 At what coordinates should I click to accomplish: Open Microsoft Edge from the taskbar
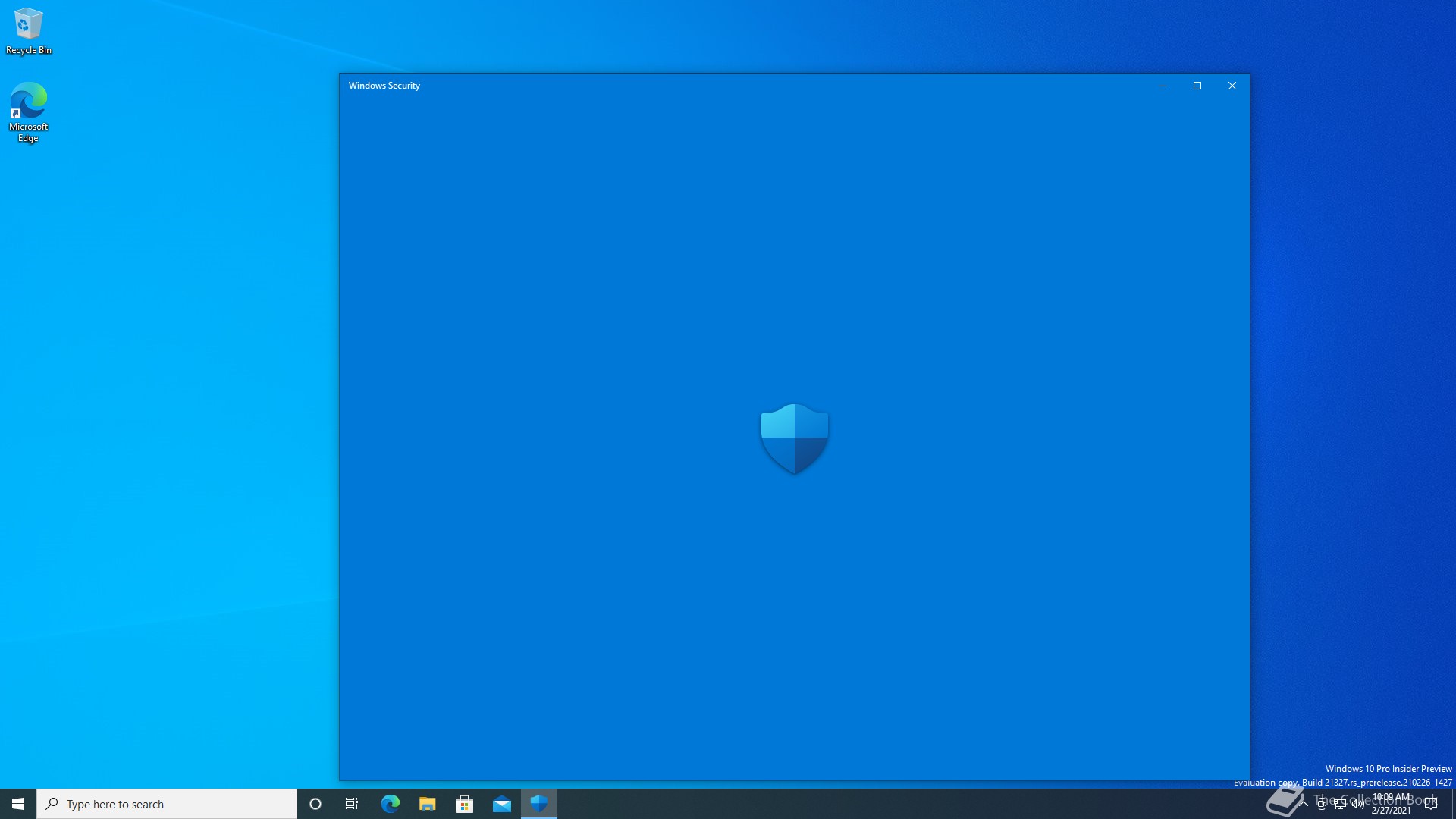pyautogui.click(x=390, y=804)
